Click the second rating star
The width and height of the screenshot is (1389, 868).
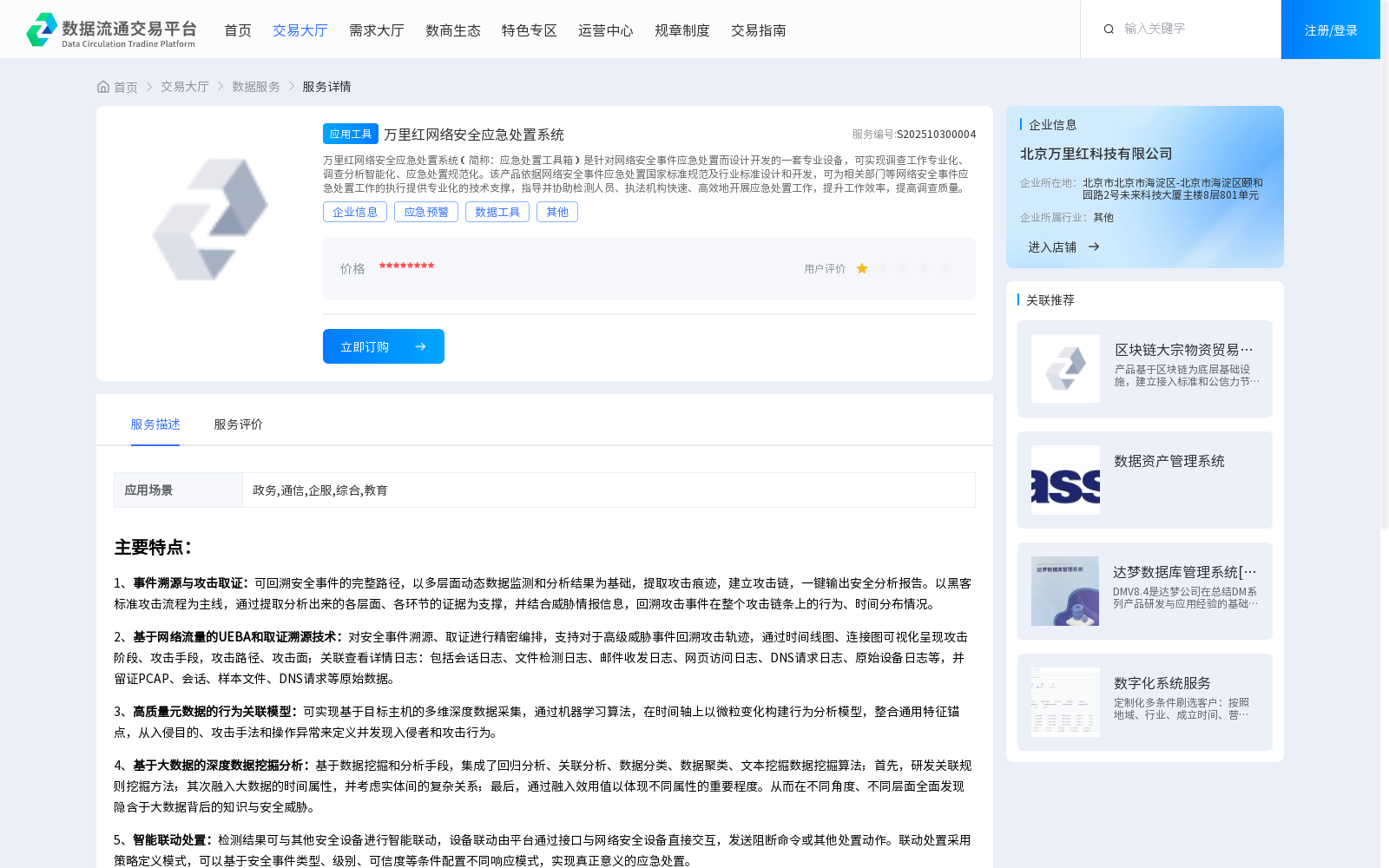click(x=883, y=269)
